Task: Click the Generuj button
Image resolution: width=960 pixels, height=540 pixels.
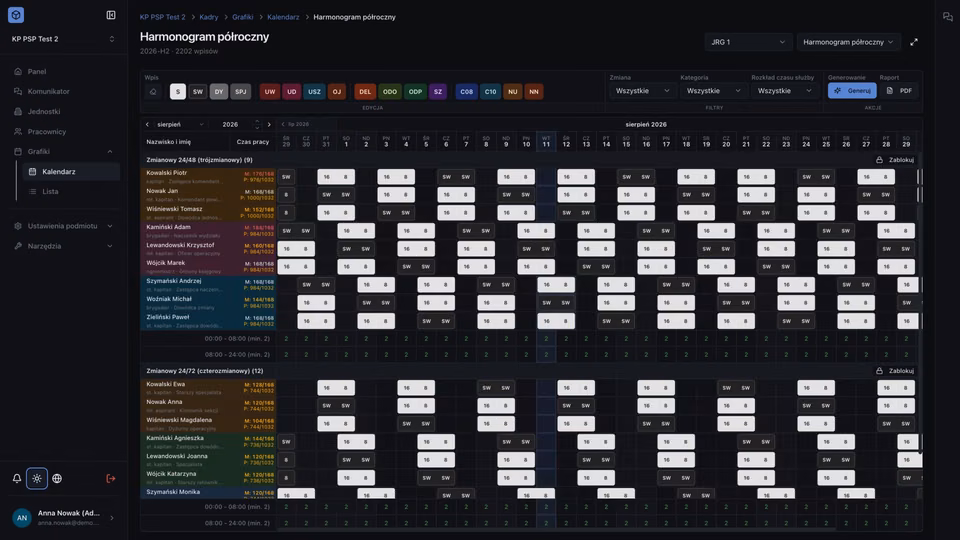Action: (852, 91)
